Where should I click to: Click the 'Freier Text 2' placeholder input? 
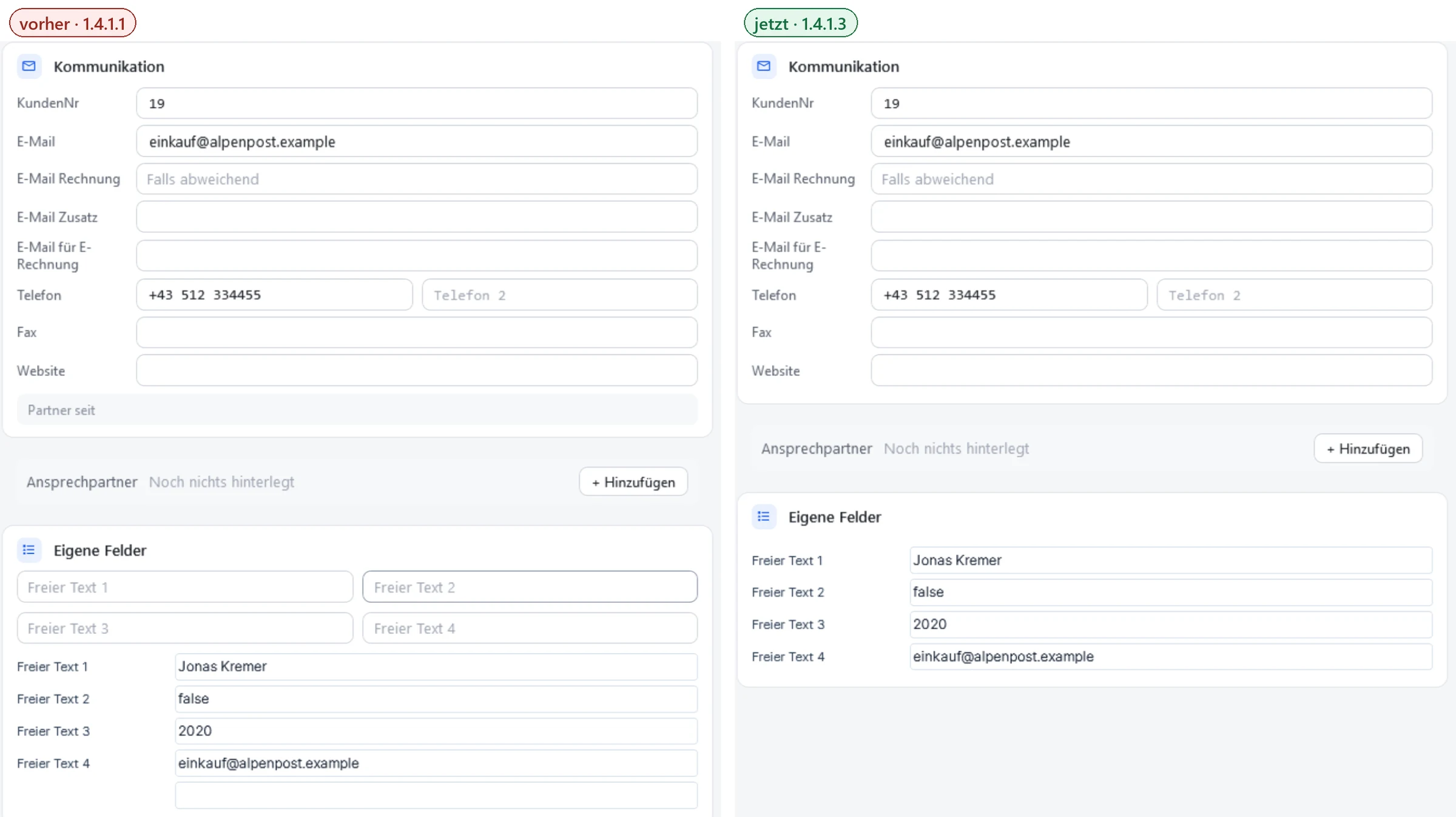[x=530, y=587]
